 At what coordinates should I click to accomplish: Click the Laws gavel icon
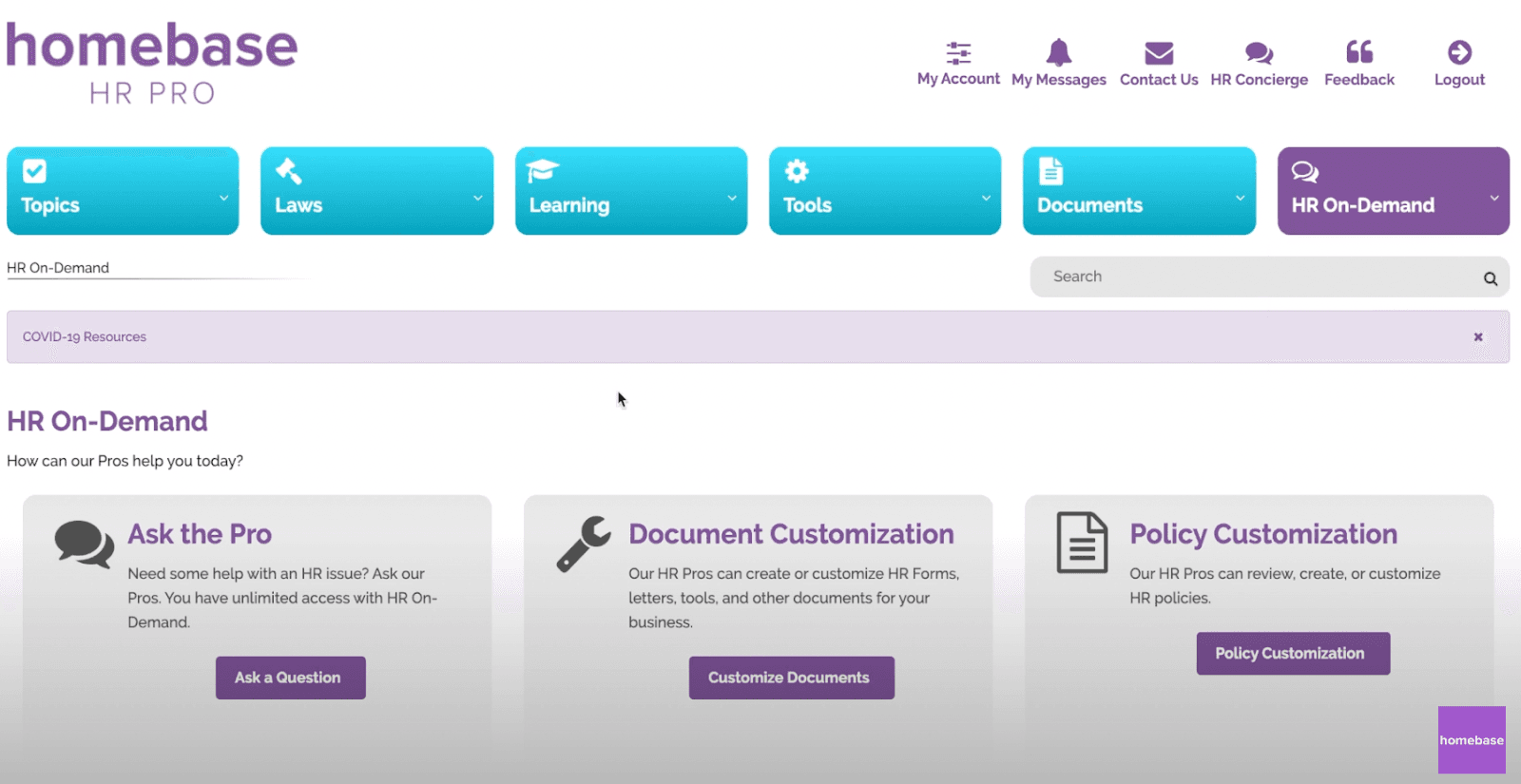(x=288, y=171)
